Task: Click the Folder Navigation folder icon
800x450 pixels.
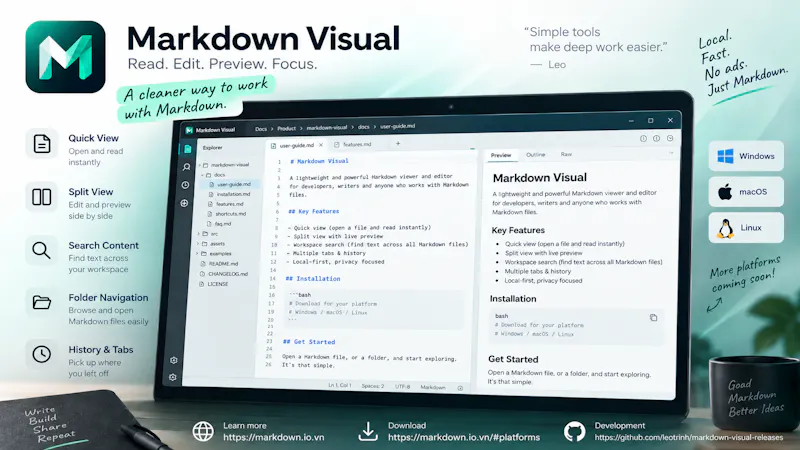Action: click(42, 303)
